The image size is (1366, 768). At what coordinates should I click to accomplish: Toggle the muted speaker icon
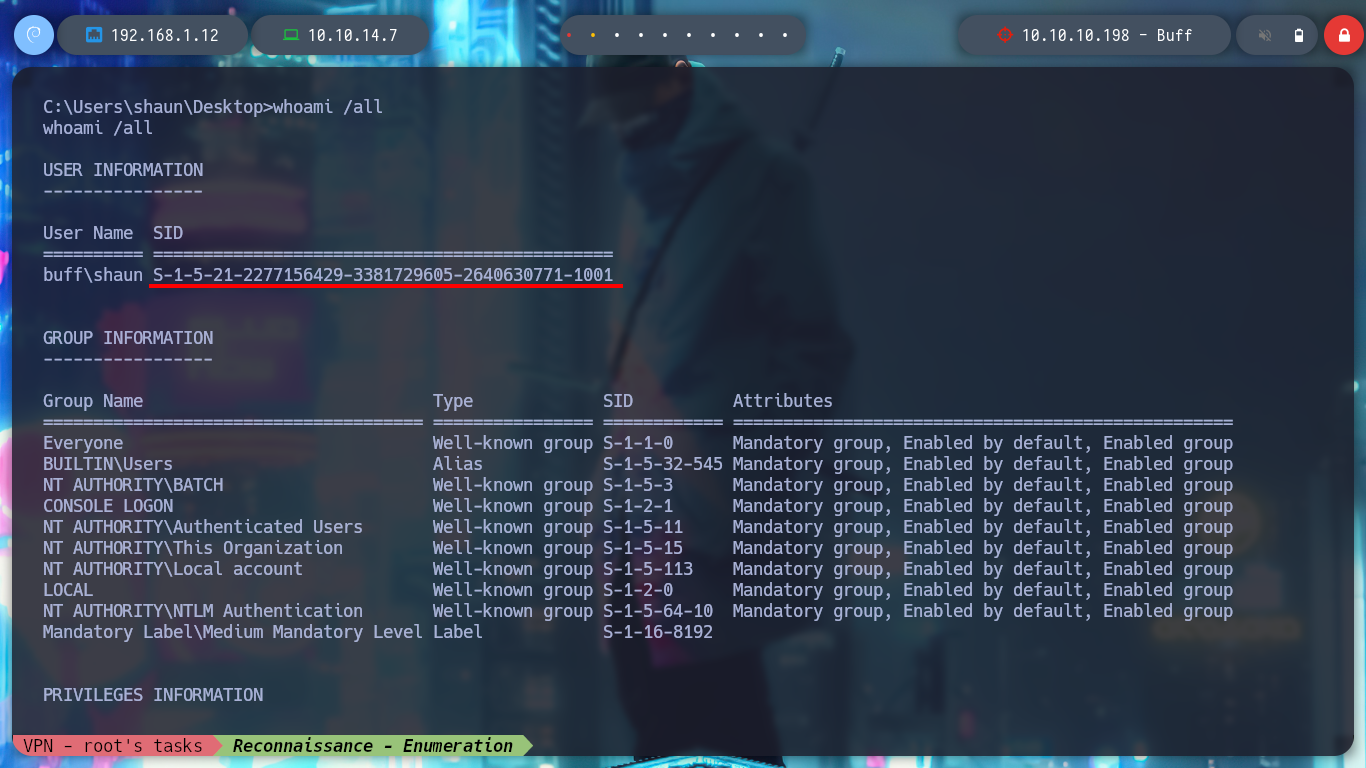pos(1265,35)
